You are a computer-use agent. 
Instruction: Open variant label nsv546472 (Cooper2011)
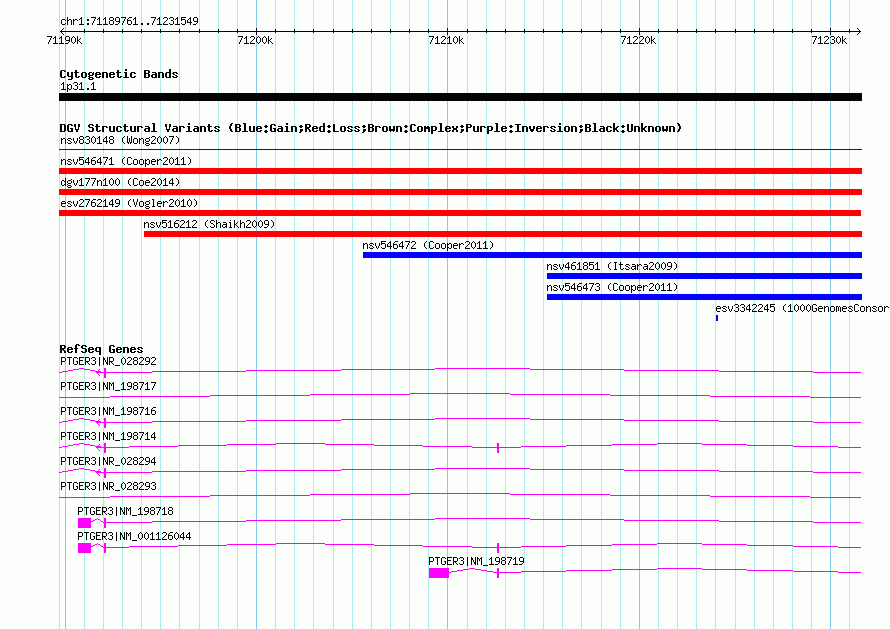click(x=428, y=245)
